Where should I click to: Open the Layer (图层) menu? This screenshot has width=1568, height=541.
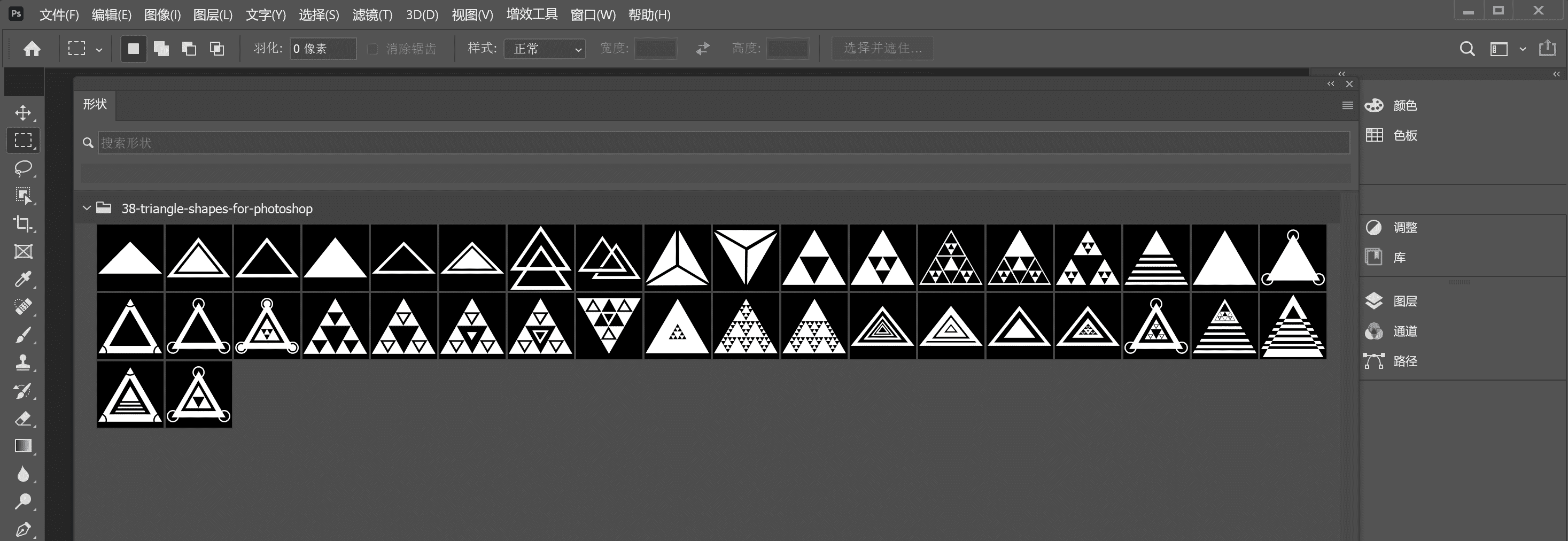pyautogui.click(x=213, y=14)
